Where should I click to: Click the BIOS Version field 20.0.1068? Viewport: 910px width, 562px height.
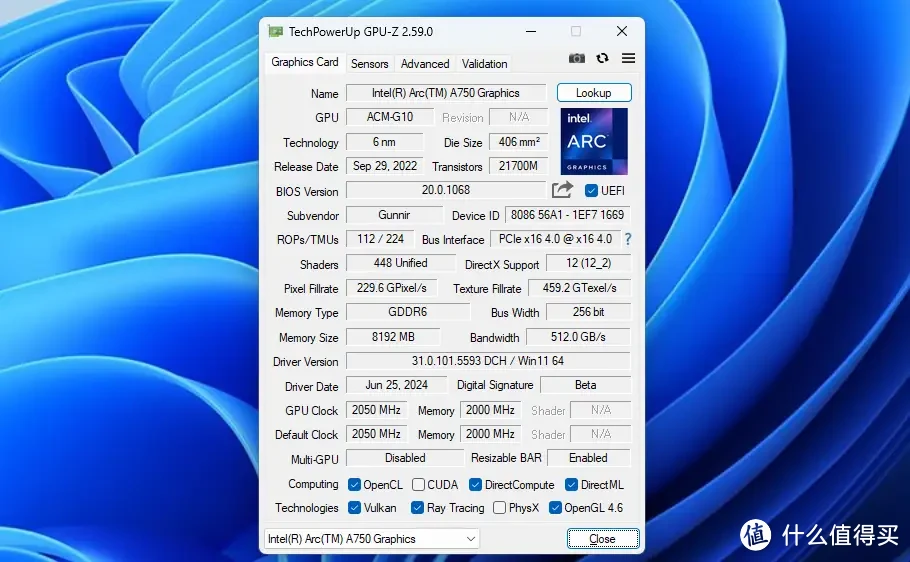click(x=446, y=190)
